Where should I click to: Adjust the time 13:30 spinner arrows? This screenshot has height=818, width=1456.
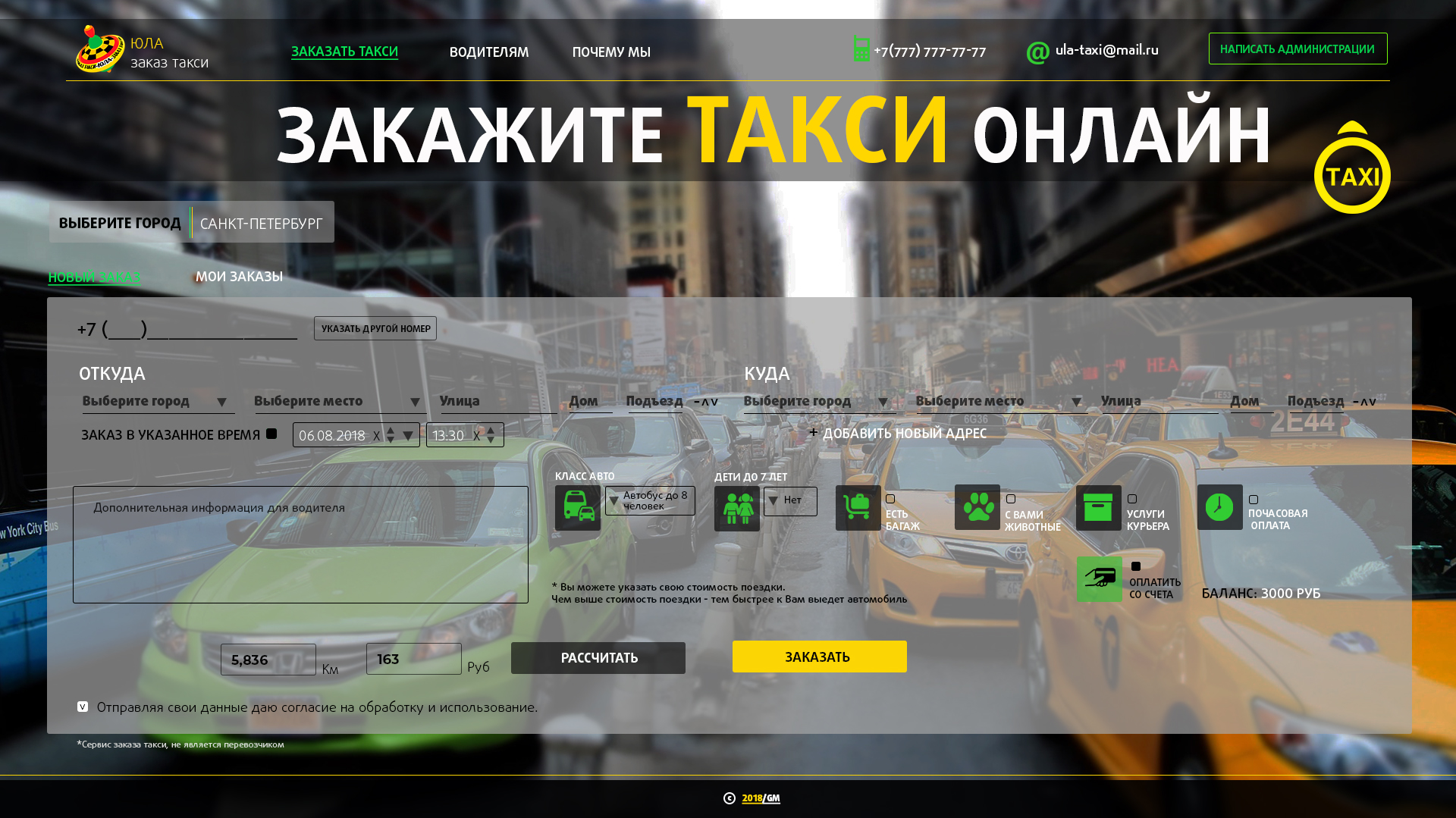pyautogui.click(x=491, y=435)
